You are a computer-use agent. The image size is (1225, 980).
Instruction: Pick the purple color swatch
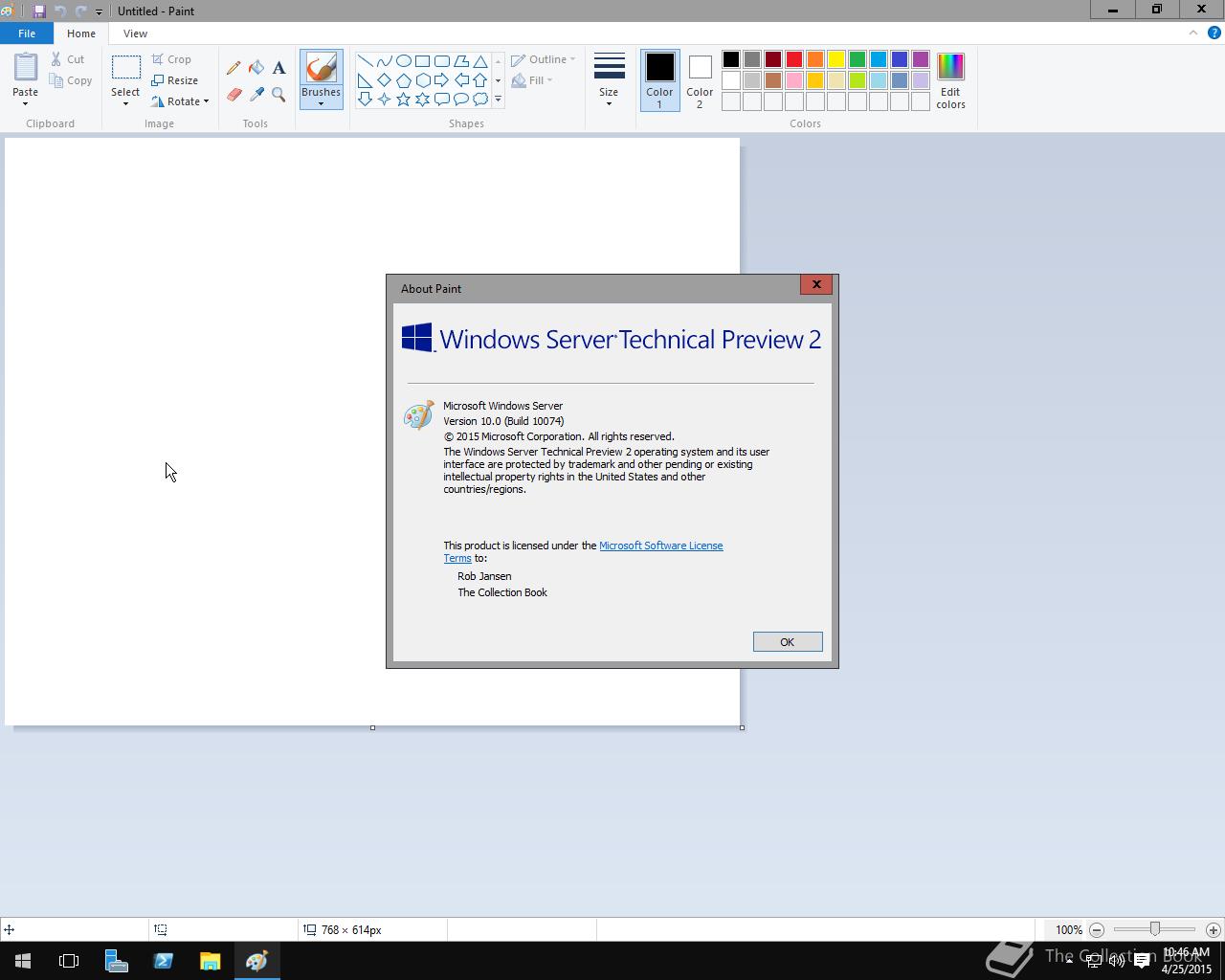(x=921, y=59)
